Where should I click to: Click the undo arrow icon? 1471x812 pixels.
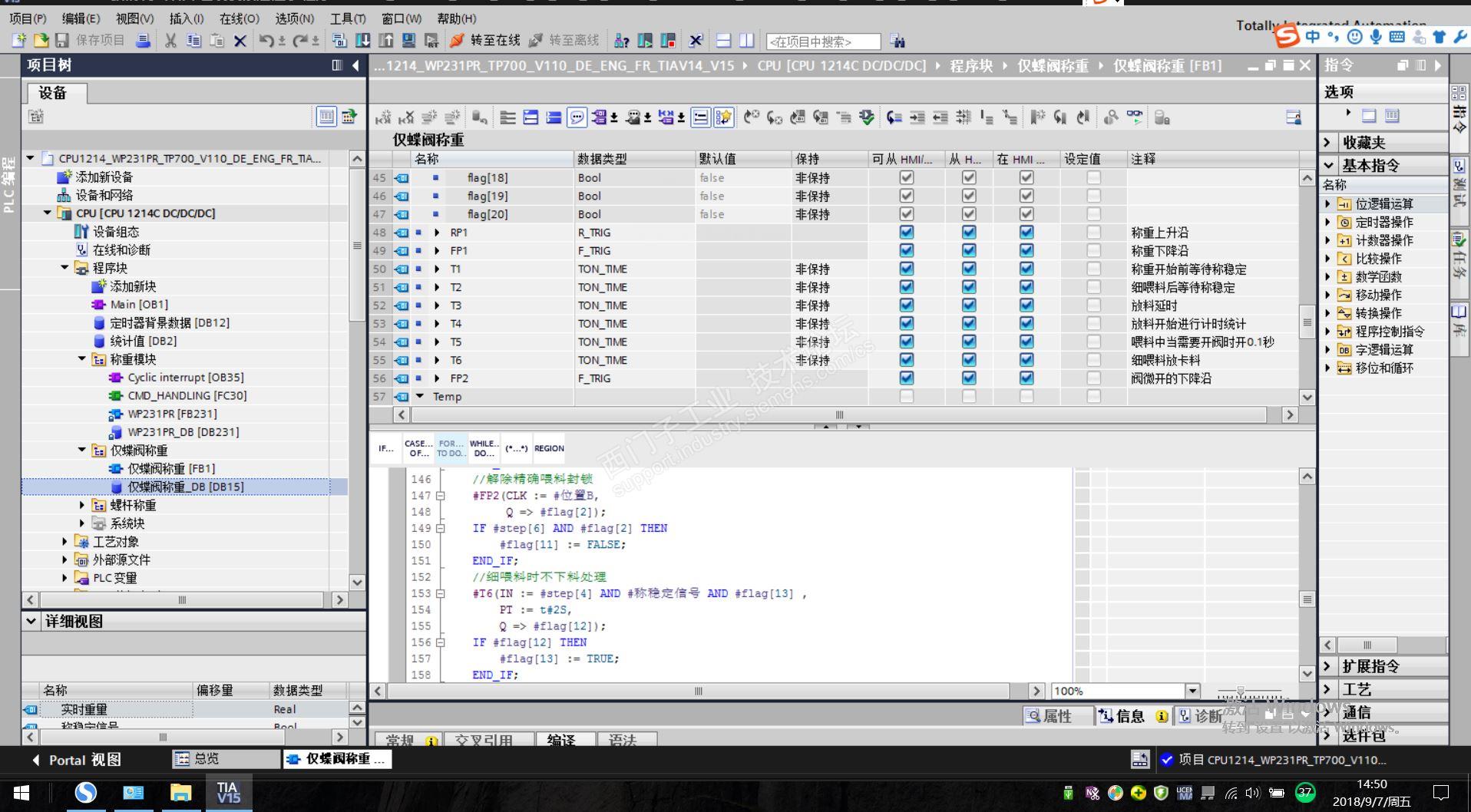[x=266, y=40]
